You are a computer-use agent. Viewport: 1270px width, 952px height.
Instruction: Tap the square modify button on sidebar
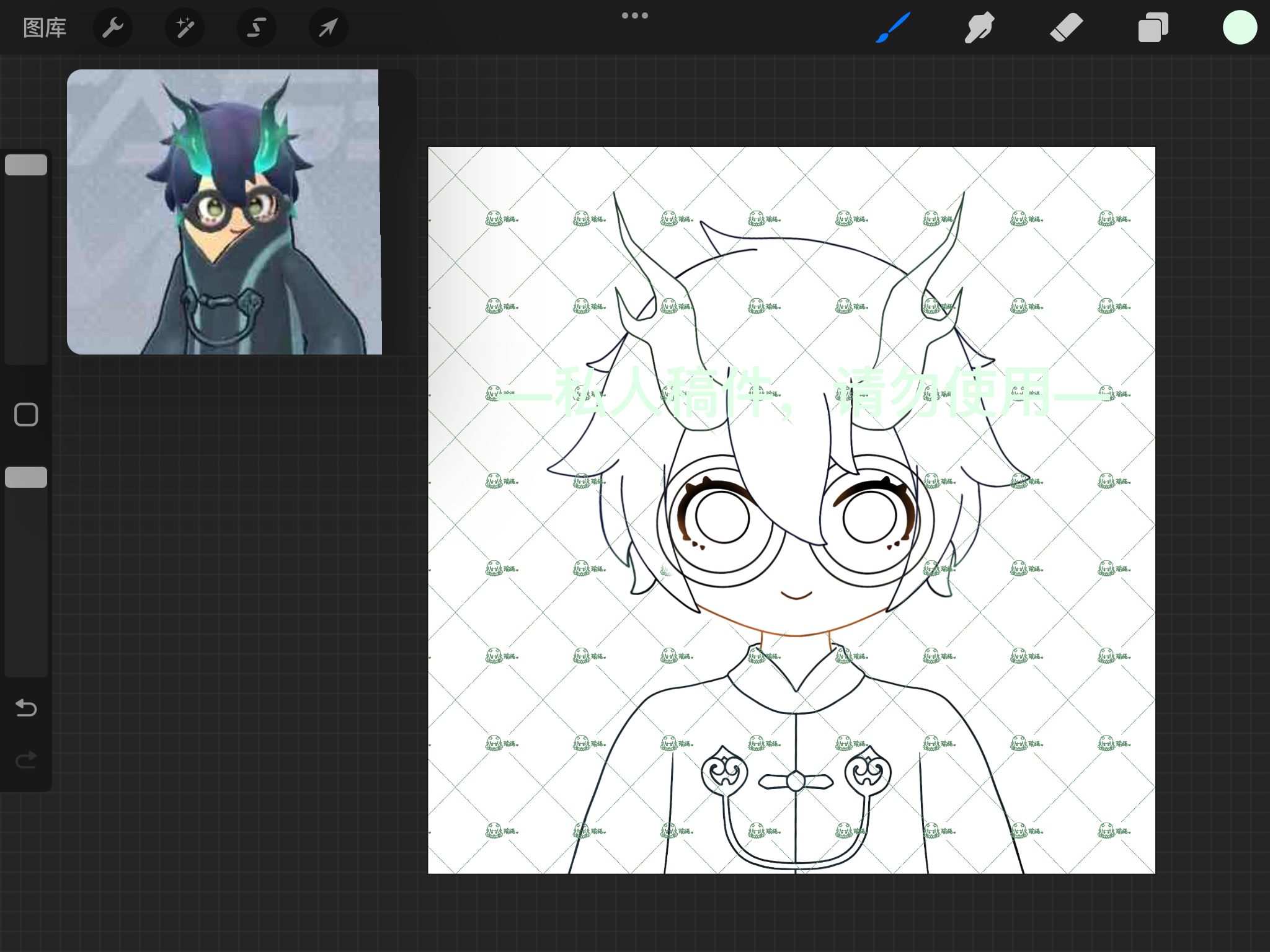(x=26, y=415)
